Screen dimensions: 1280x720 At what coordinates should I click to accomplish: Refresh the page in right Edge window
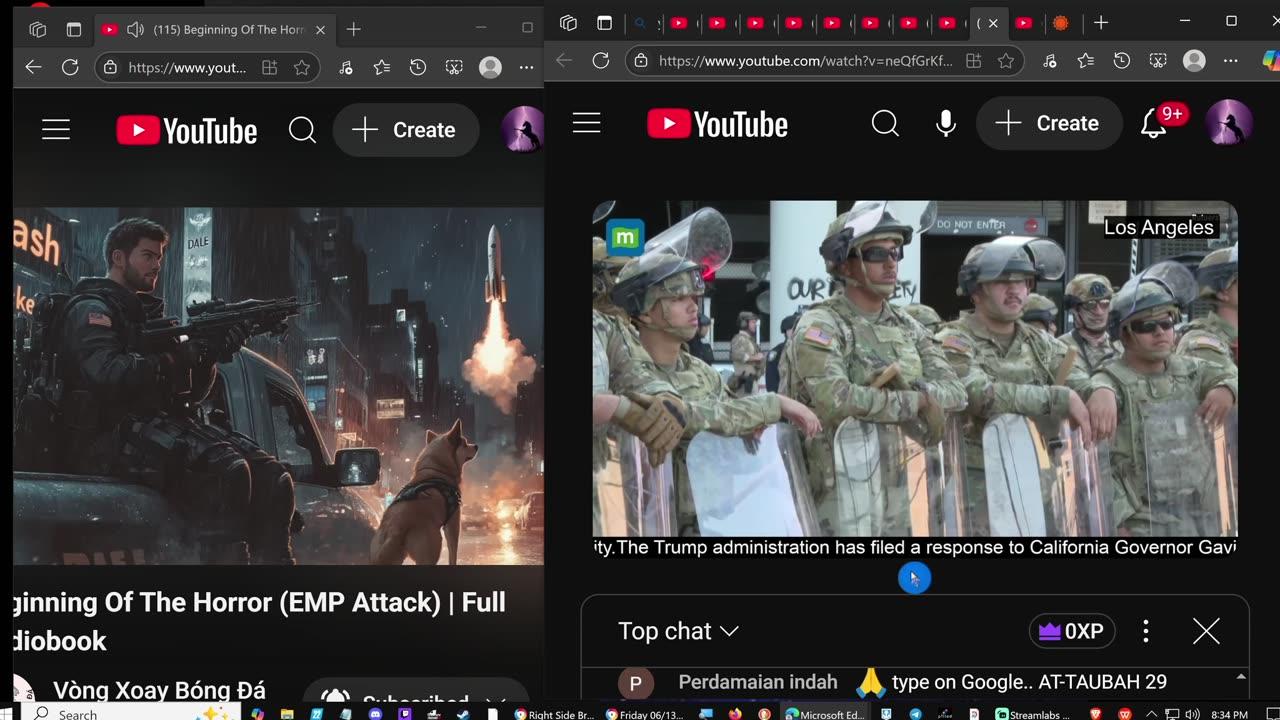click(601, 61)
